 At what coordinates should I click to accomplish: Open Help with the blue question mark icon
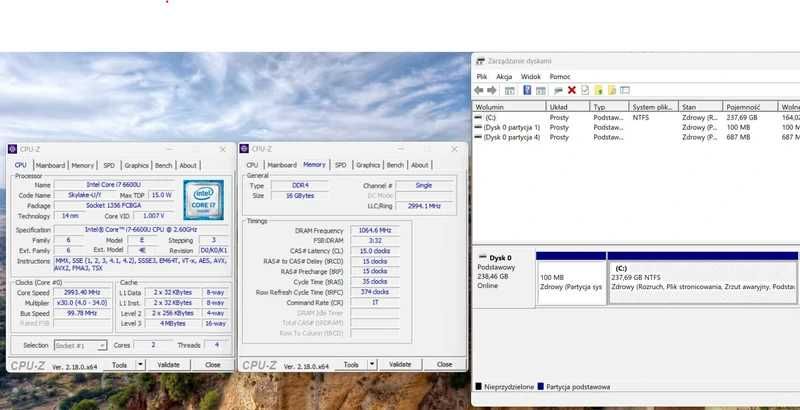point(527,90)
